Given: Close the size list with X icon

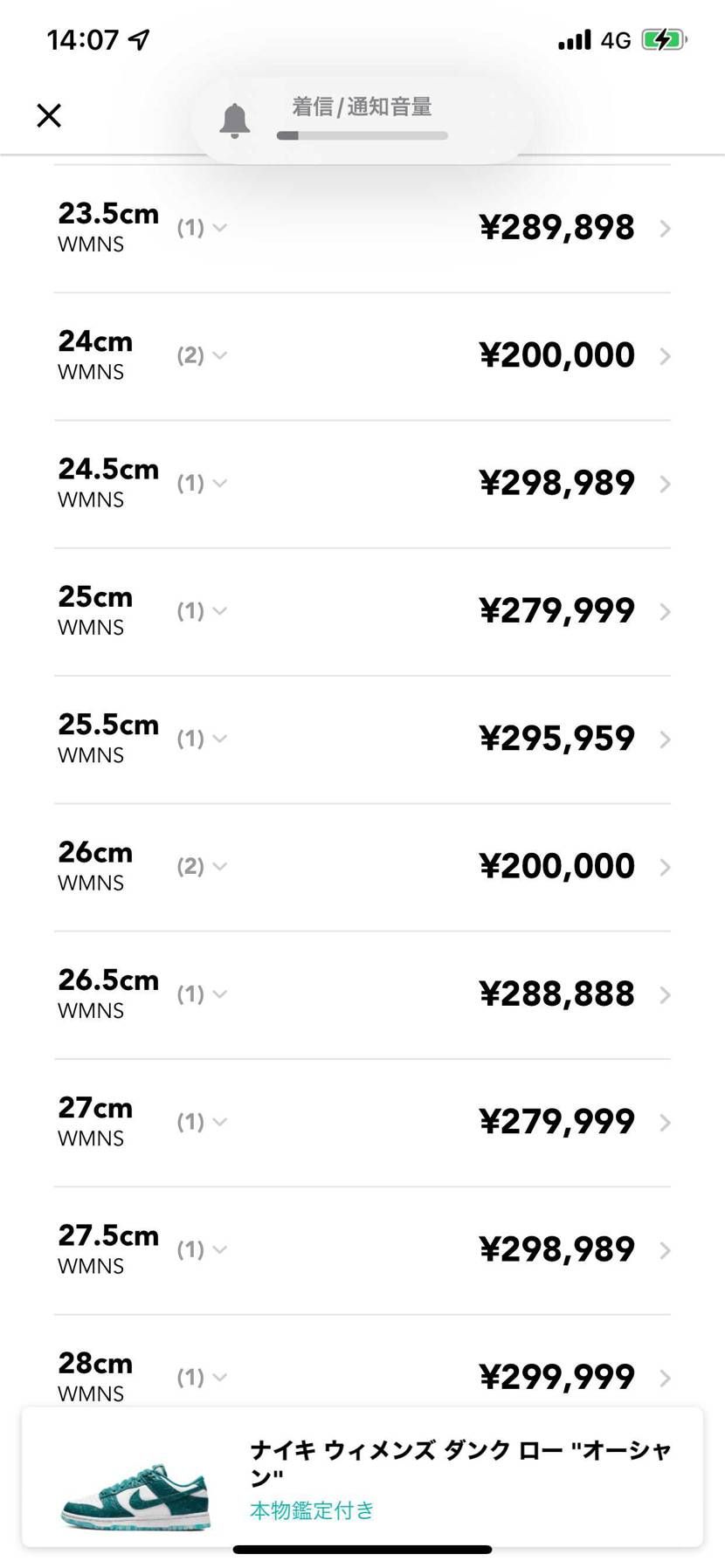Looking at the screenshot, I should pos(49,115).
